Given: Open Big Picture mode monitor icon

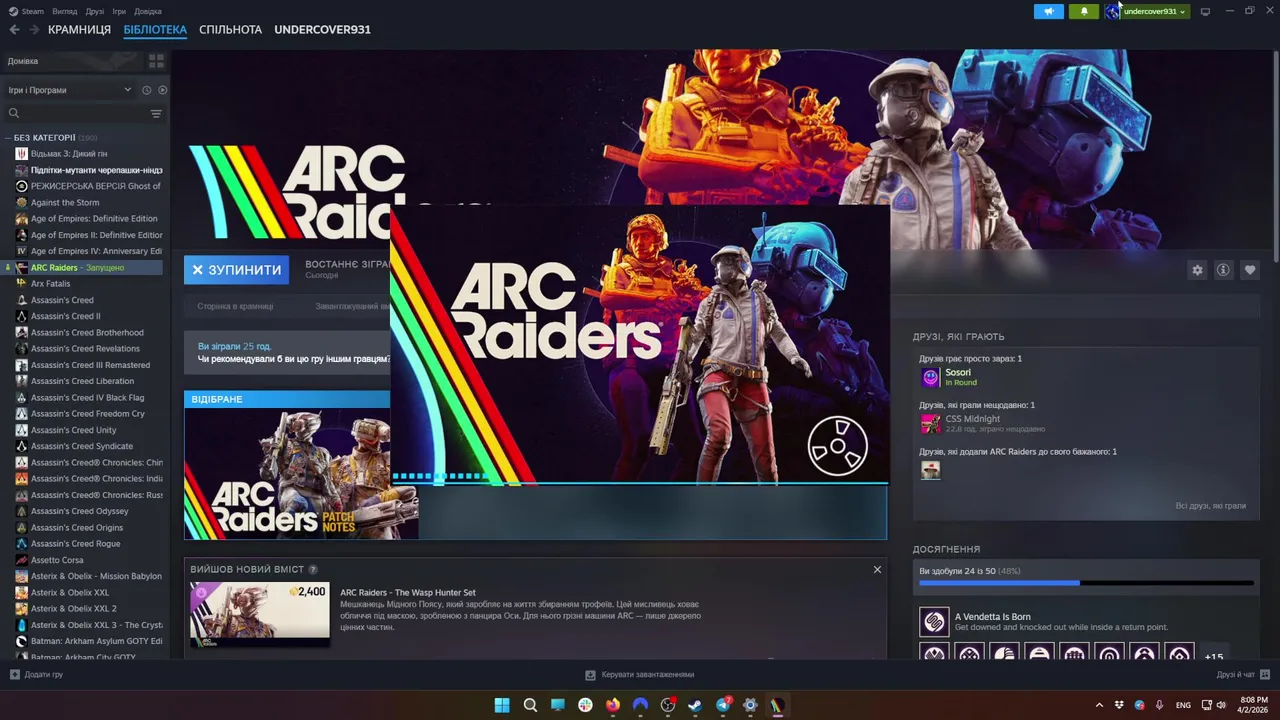Looking at the screenshot, I should point(1205,11).
